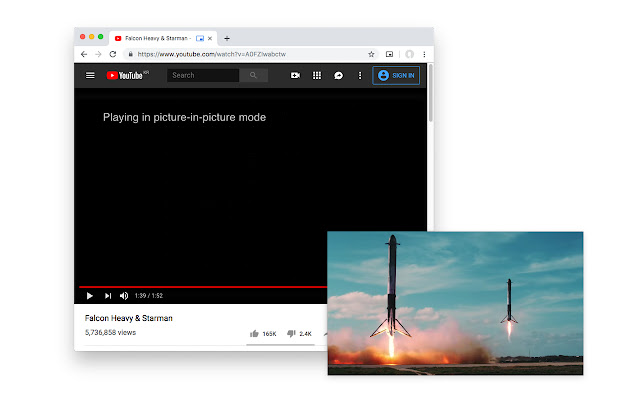Click the picture-in-picture extension icon
This screenshot has width=640, height=400.
point(389,54)
